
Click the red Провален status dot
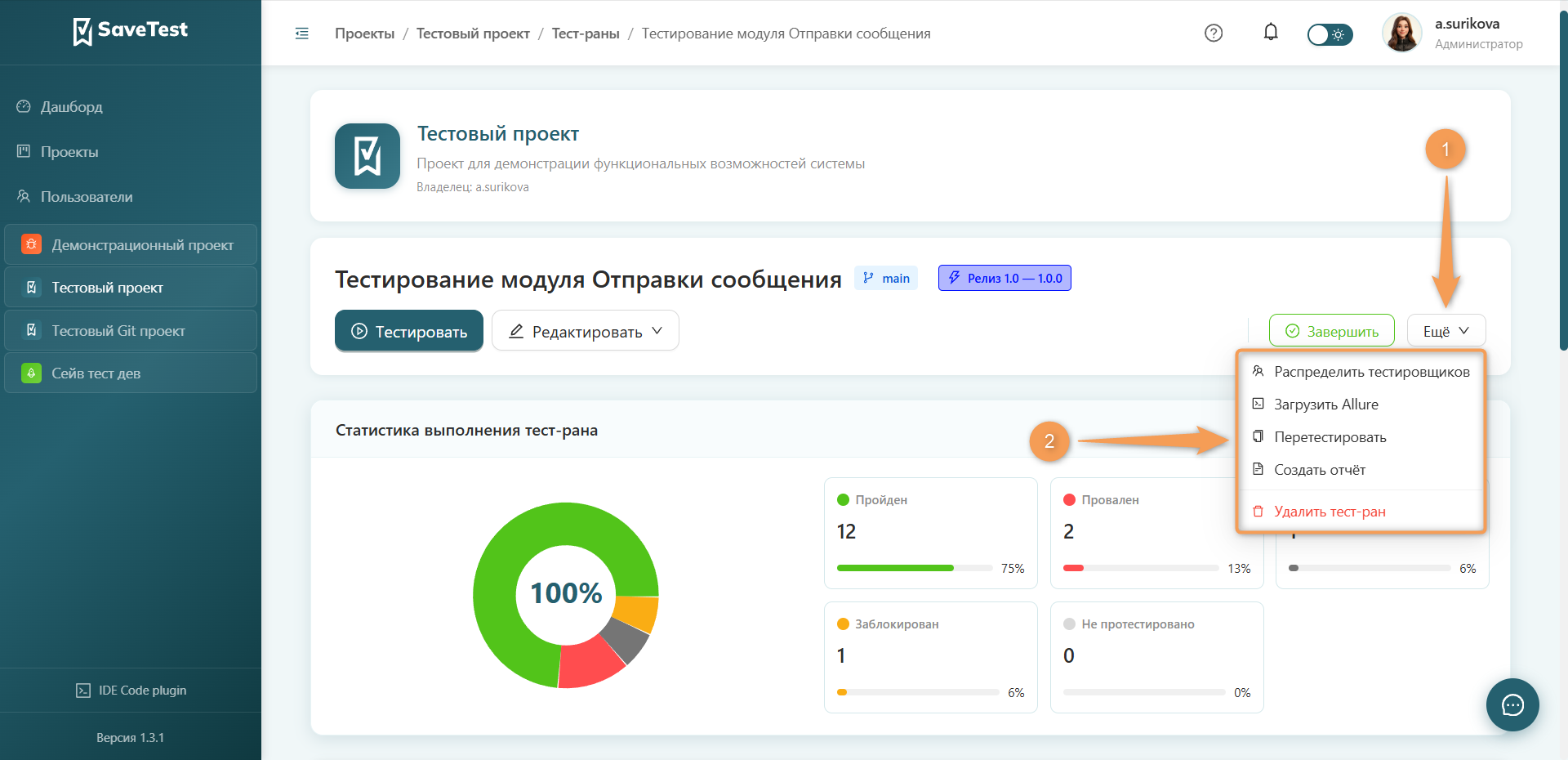click(1069, 499)
